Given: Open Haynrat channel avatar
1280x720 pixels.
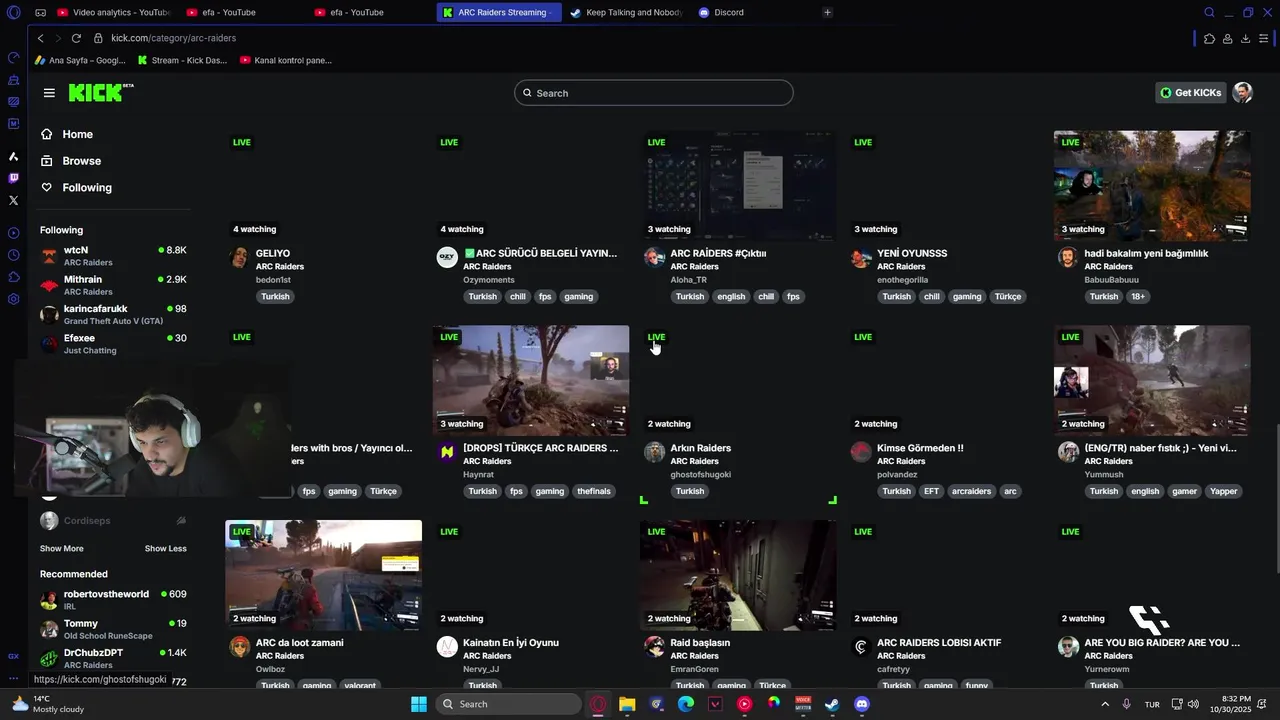Looking at the screenshot, I should [x=447, y=452].
